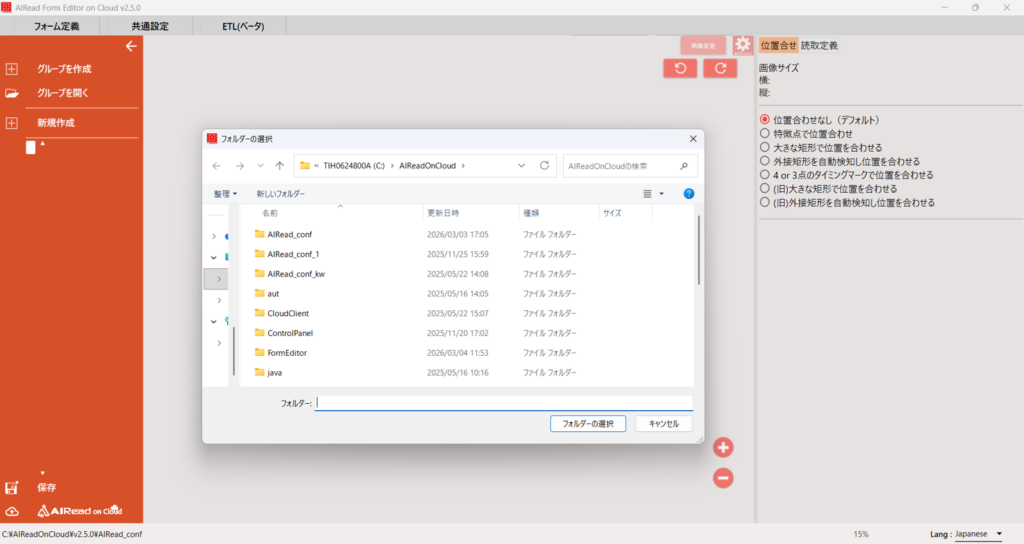Click グループを開く in the sidebar
Viewport: 1024px width, 544px height.
click(63, 93)
